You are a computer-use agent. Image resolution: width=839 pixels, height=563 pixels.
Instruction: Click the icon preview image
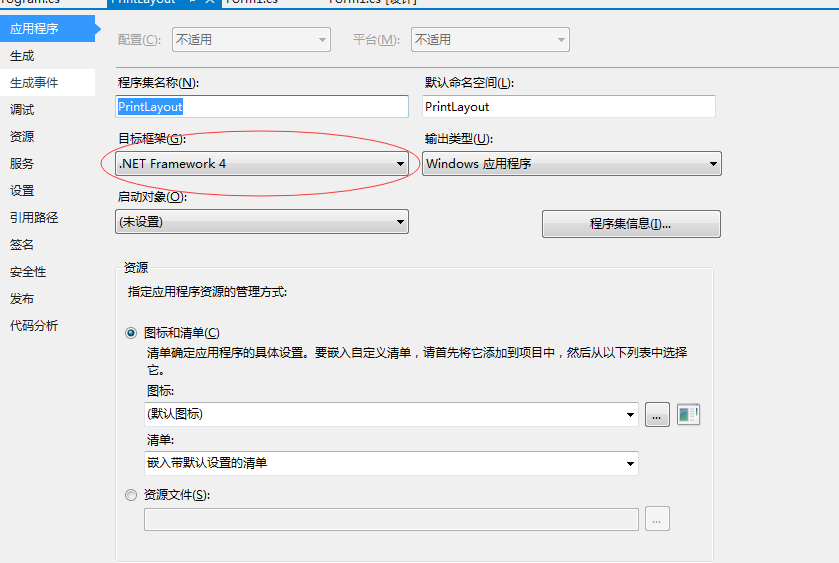tap(688, 414)
